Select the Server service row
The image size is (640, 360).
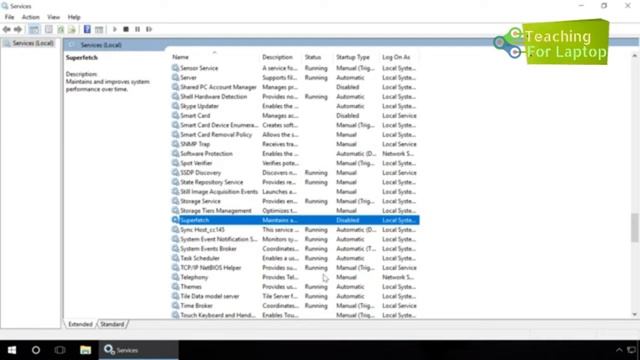pyautogui.click(x=295, y=78)
